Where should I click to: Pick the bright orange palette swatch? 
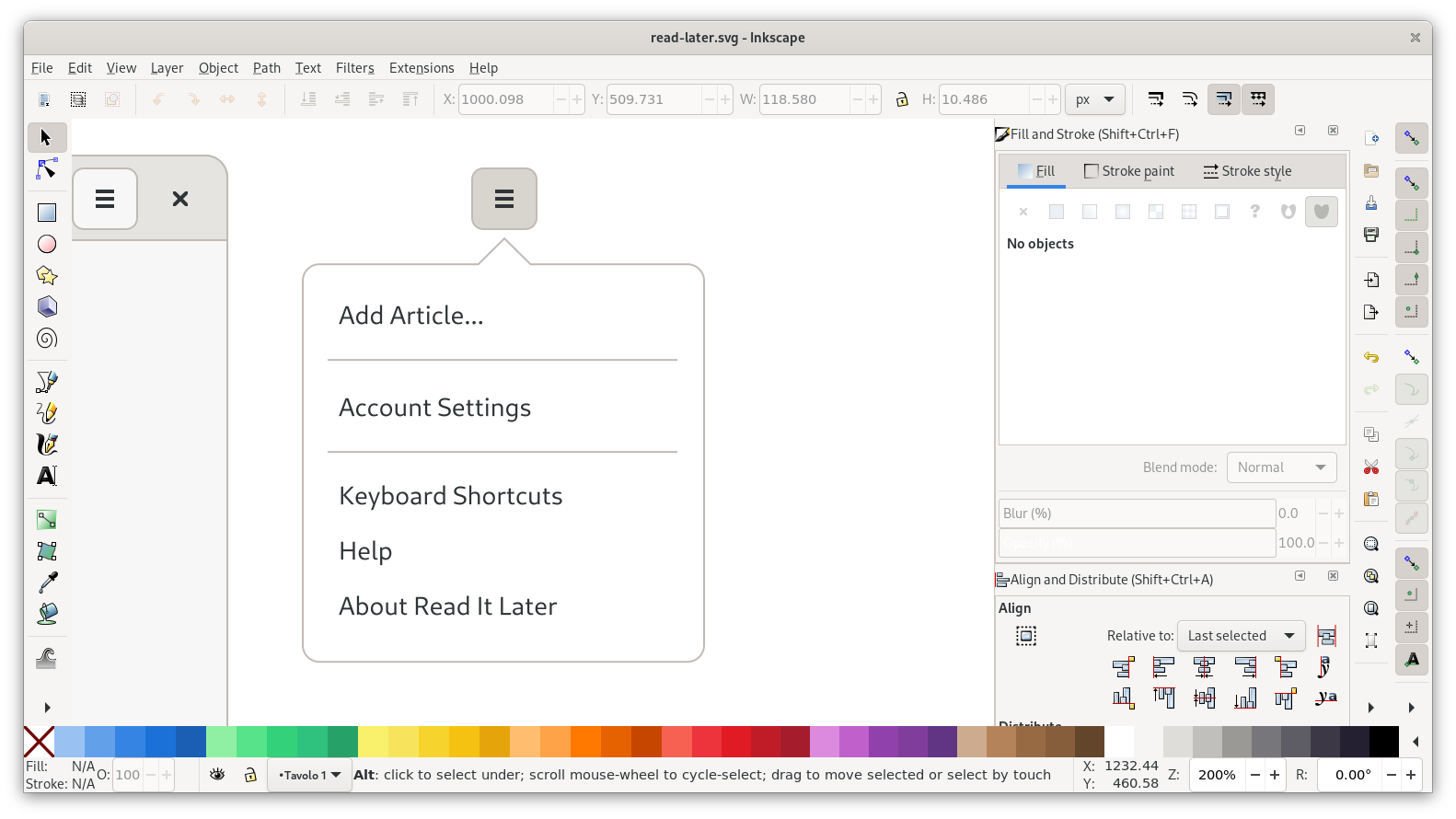pyautogui.click(x=584, y=742)
